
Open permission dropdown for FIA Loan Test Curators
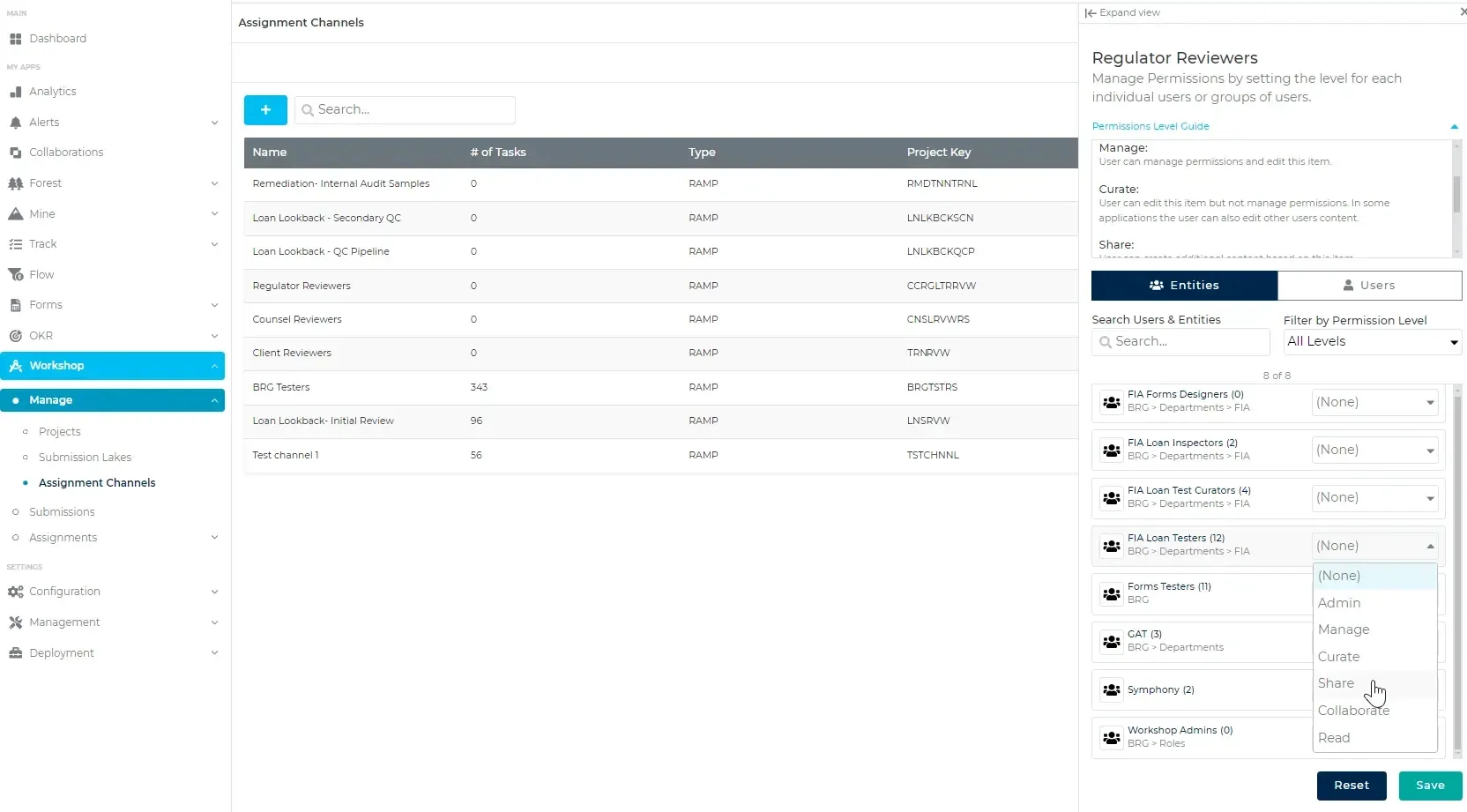point(1375,498)
